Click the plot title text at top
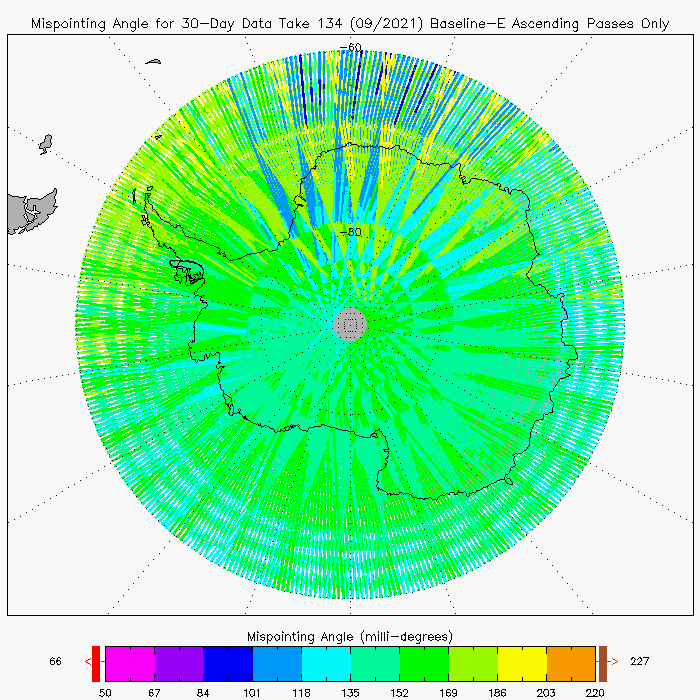 click(350, 24)
